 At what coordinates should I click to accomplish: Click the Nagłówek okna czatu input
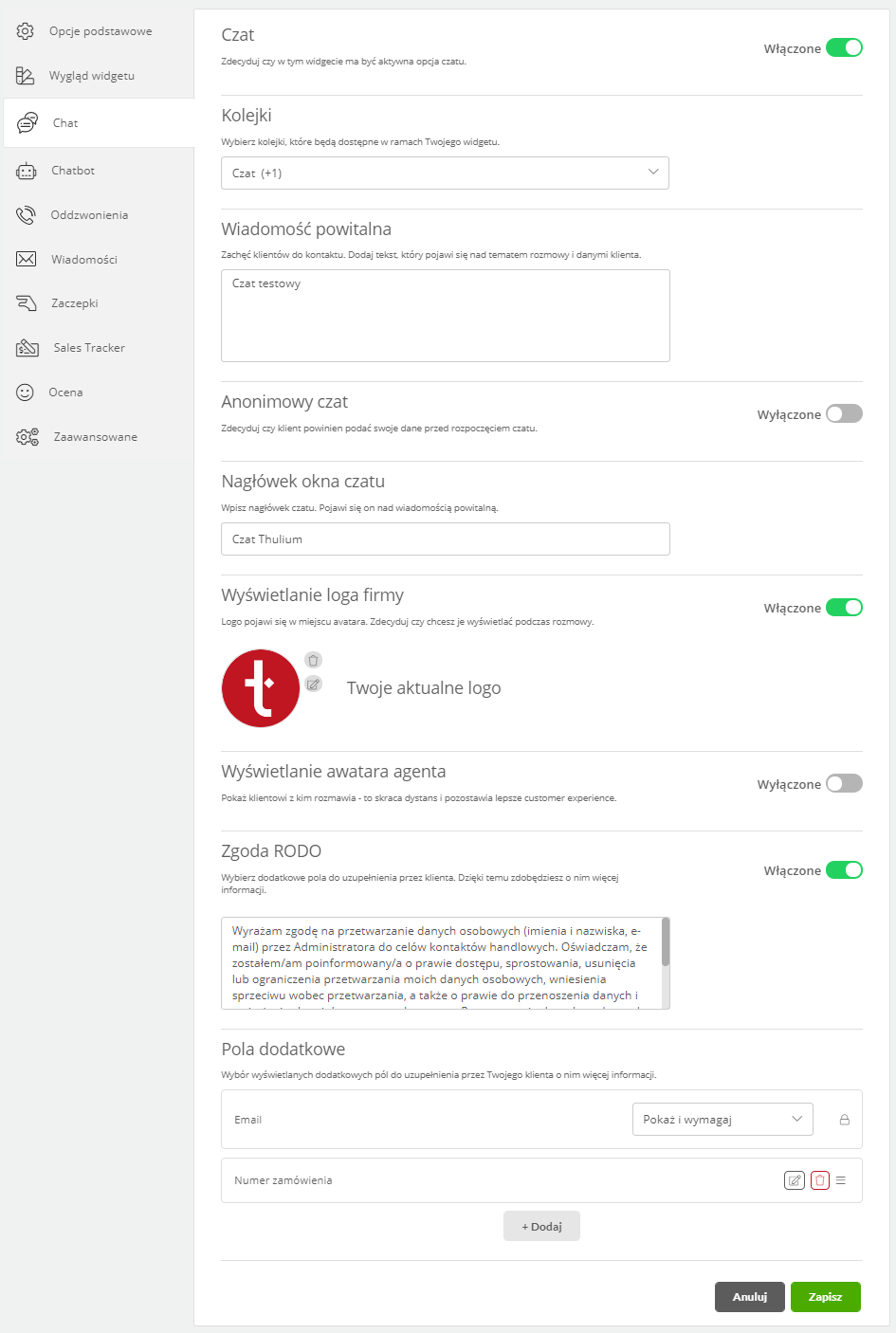(x=446, y=539)
